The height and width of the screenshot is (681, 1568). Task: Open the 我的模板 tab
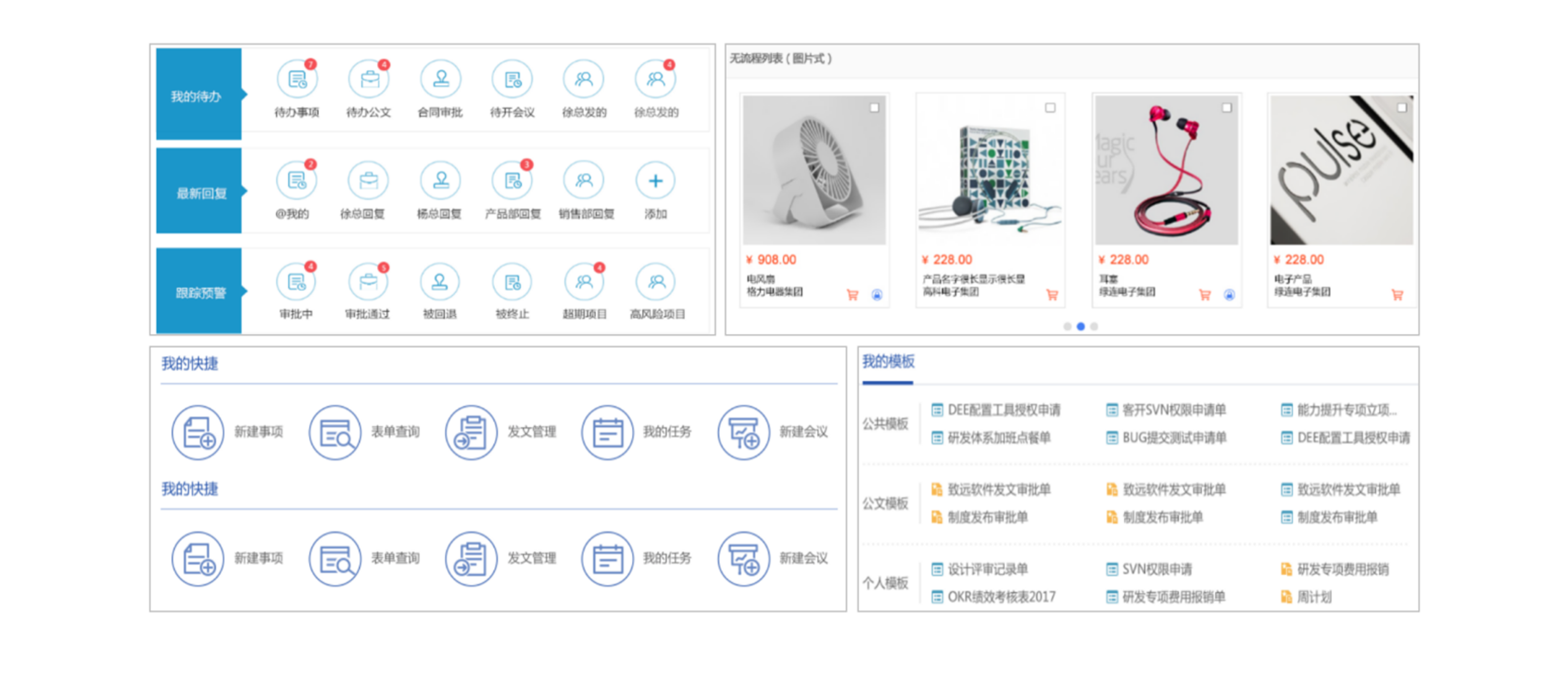tap(888, 362)
